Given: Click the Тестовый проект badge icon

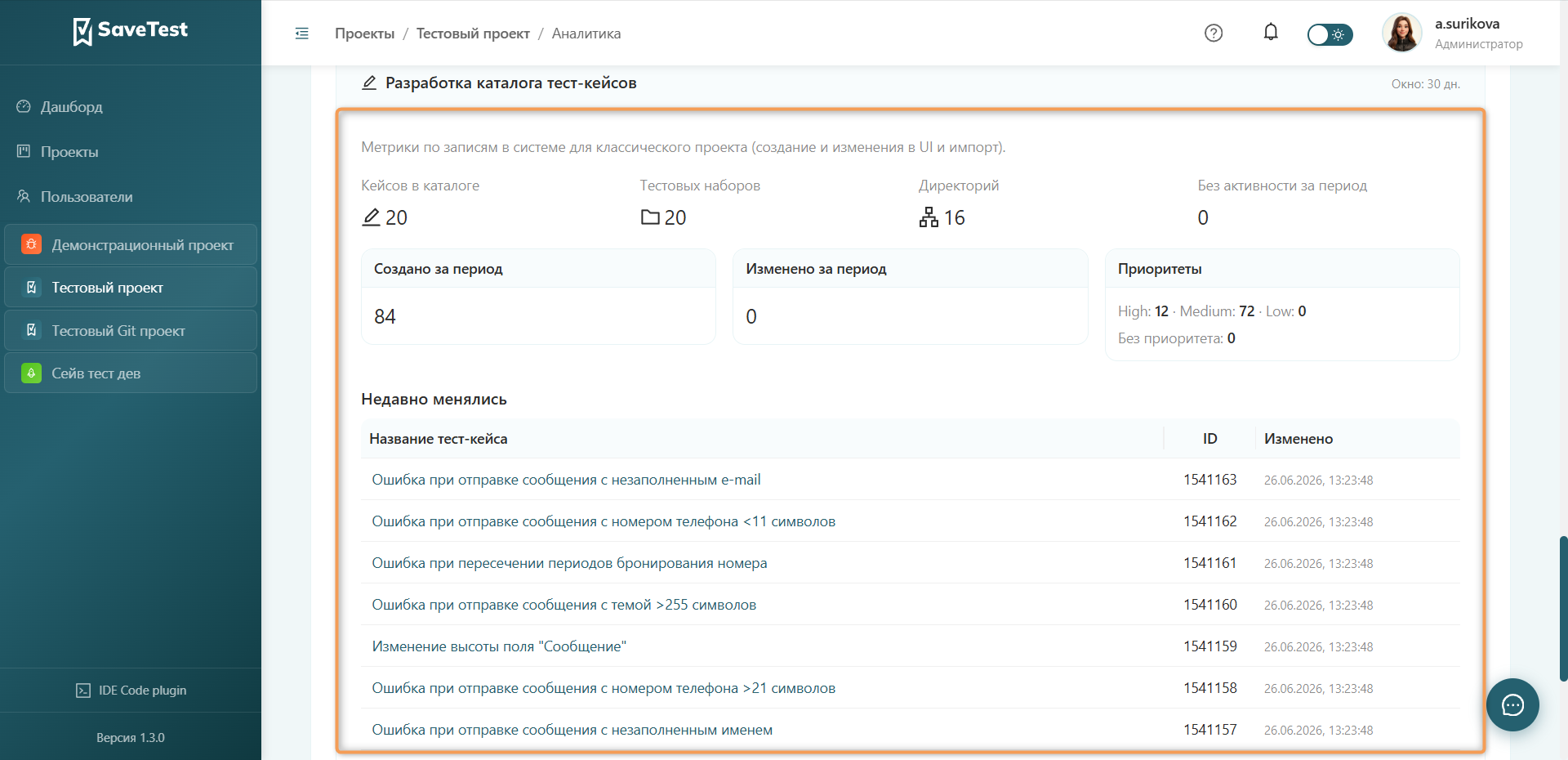Looking at the screenshot, I should point(31,288).
